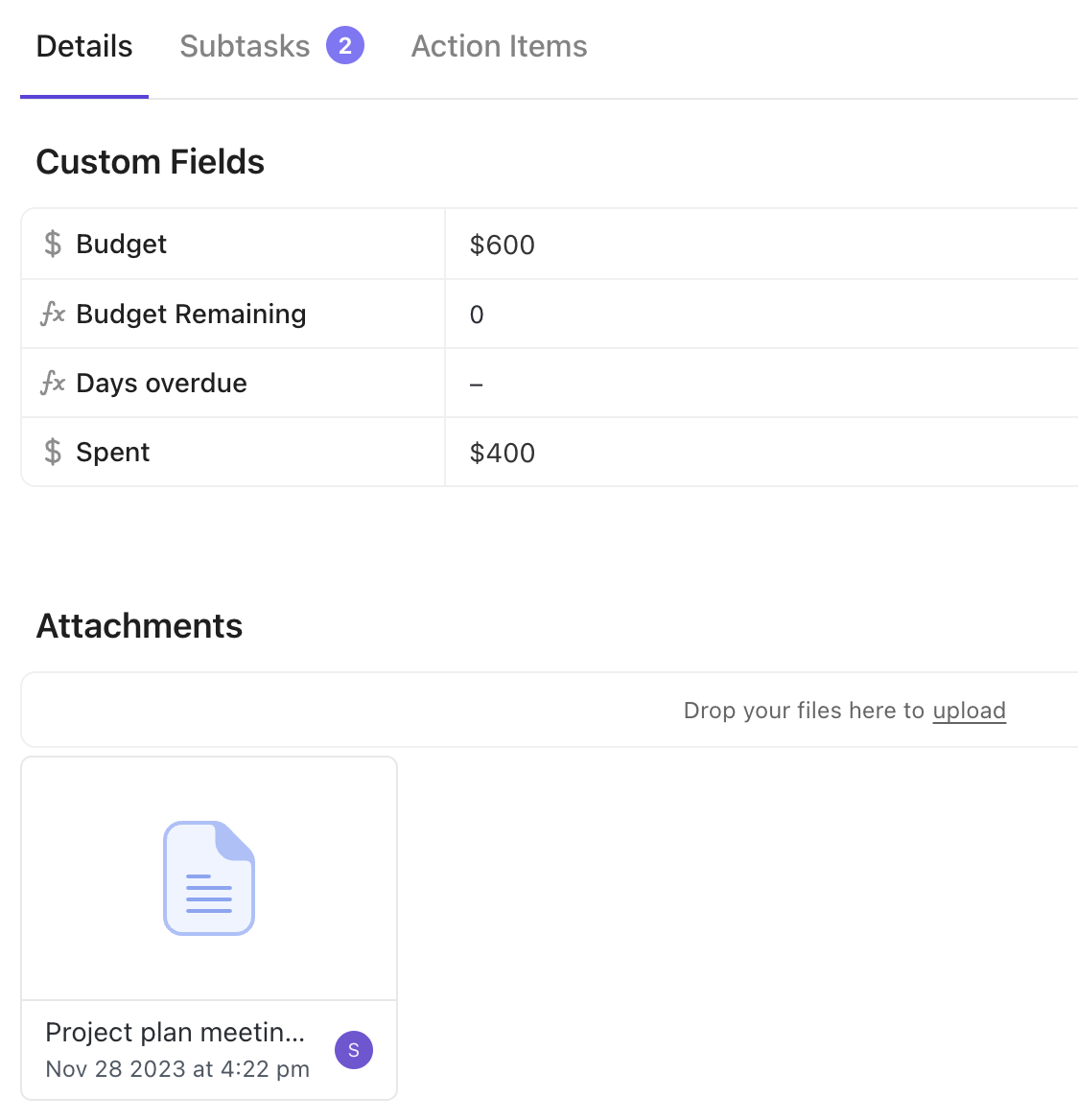Screen dimensions: 1078x1120
Task: Switch to the Details tab
Action: click(84, 46)
